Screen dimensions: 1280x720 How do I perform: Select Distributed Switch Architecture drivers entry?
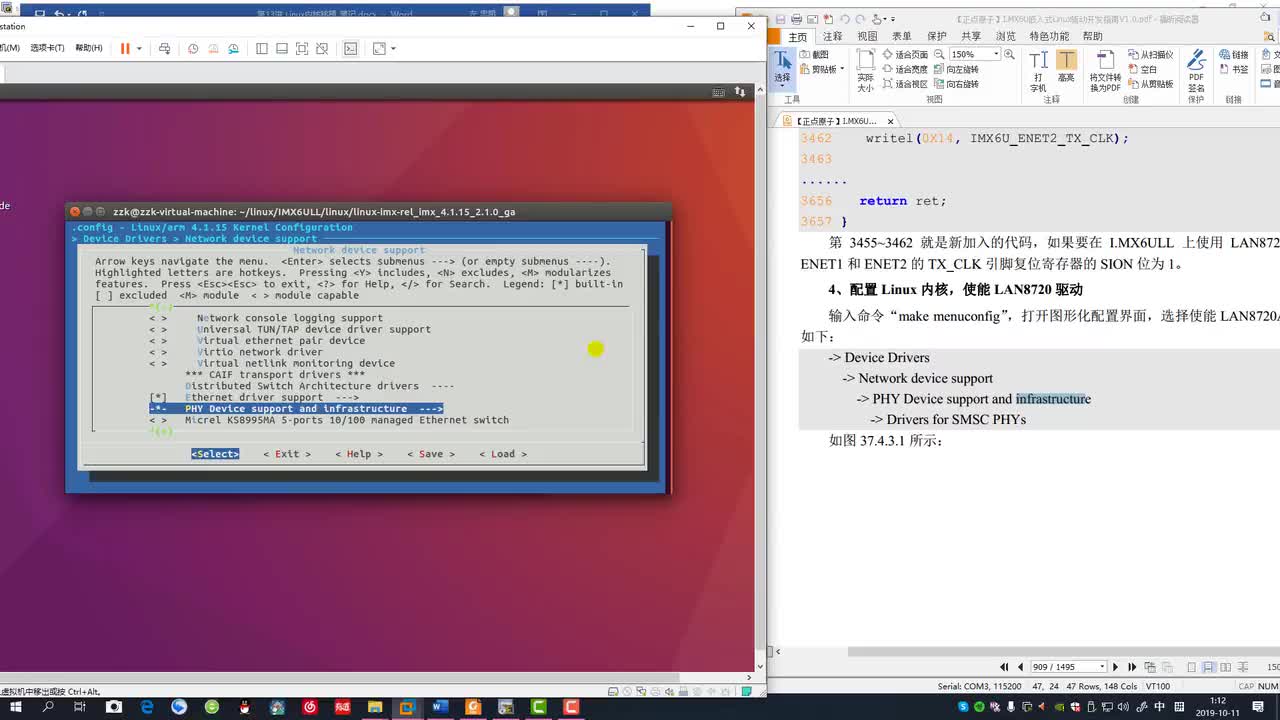click(320, 386)
